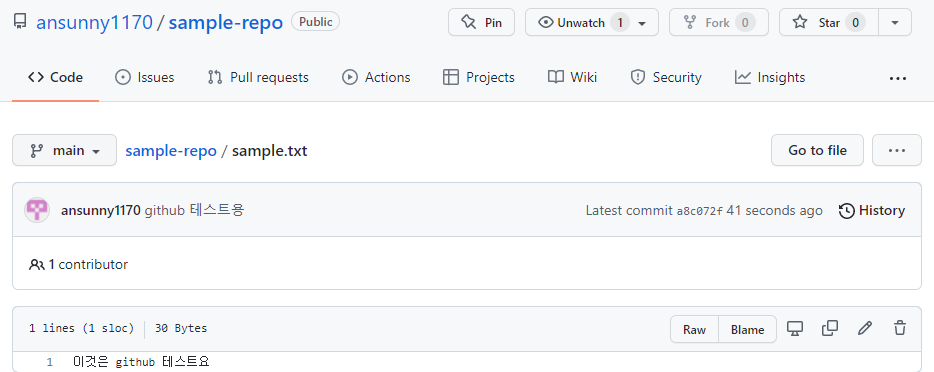Edit sample.txt with pencil icon
This screenshot has height=372, width=934.
click(865, 329)
